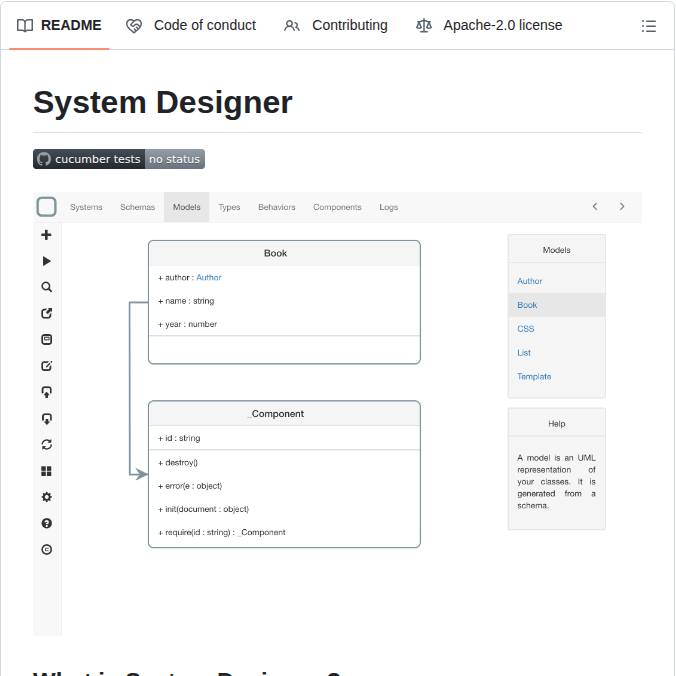
Task: Select the Systems tab
Action: [86, 207]
